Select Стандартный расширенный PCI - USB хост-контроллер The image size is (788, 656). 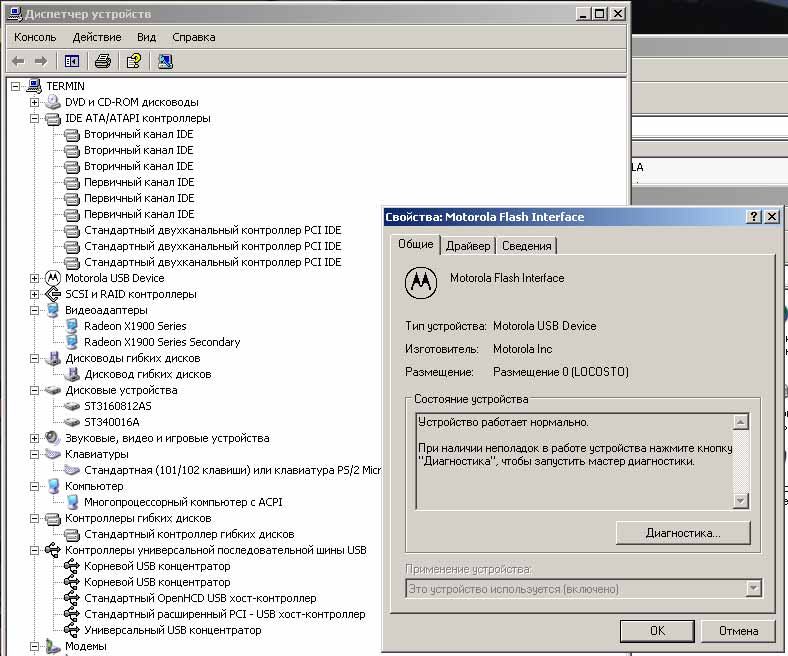[x=225, y=614]
